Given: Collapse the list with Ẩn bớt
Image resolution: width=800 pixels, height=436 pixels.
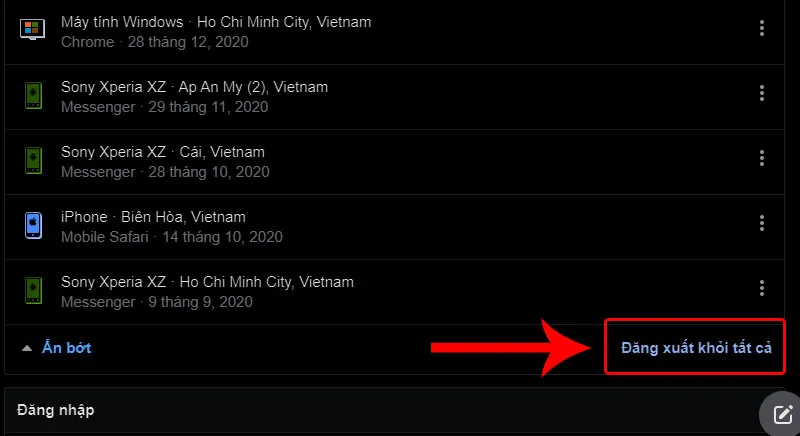Looking at the screenshot, I should point(66,348).
